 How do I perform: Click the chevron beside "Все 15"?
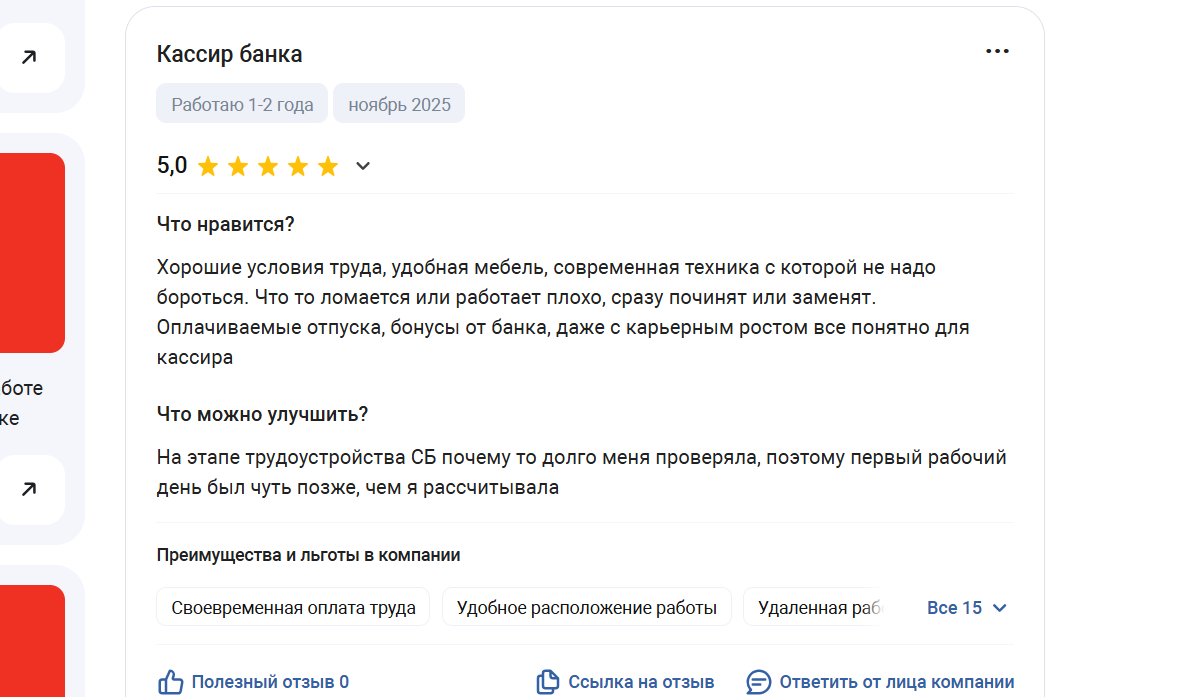[1000, 608]
